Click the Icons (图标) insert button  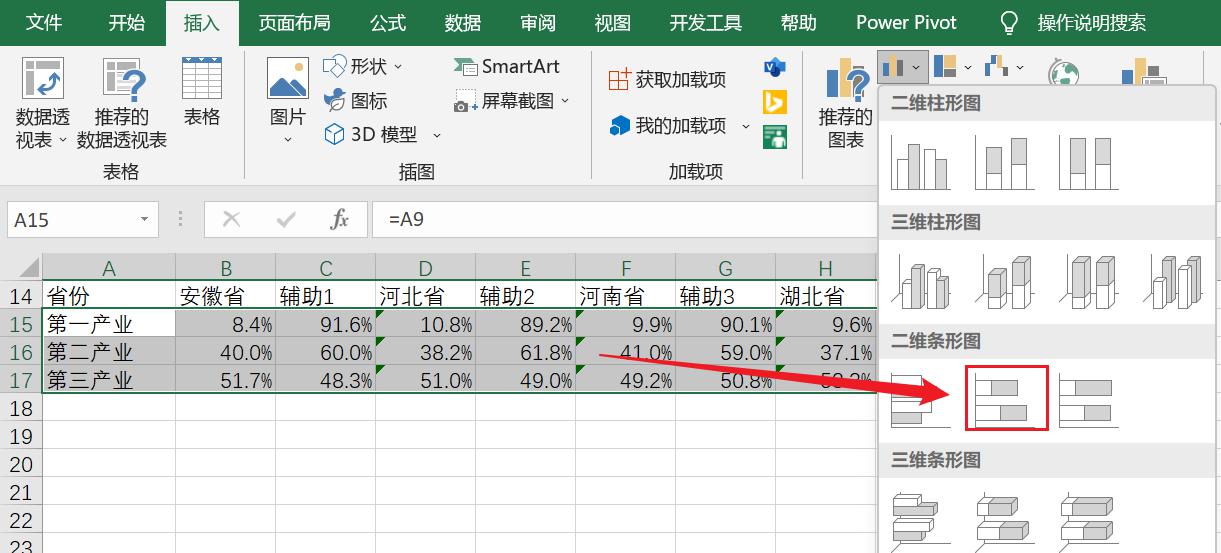(355, 100)
